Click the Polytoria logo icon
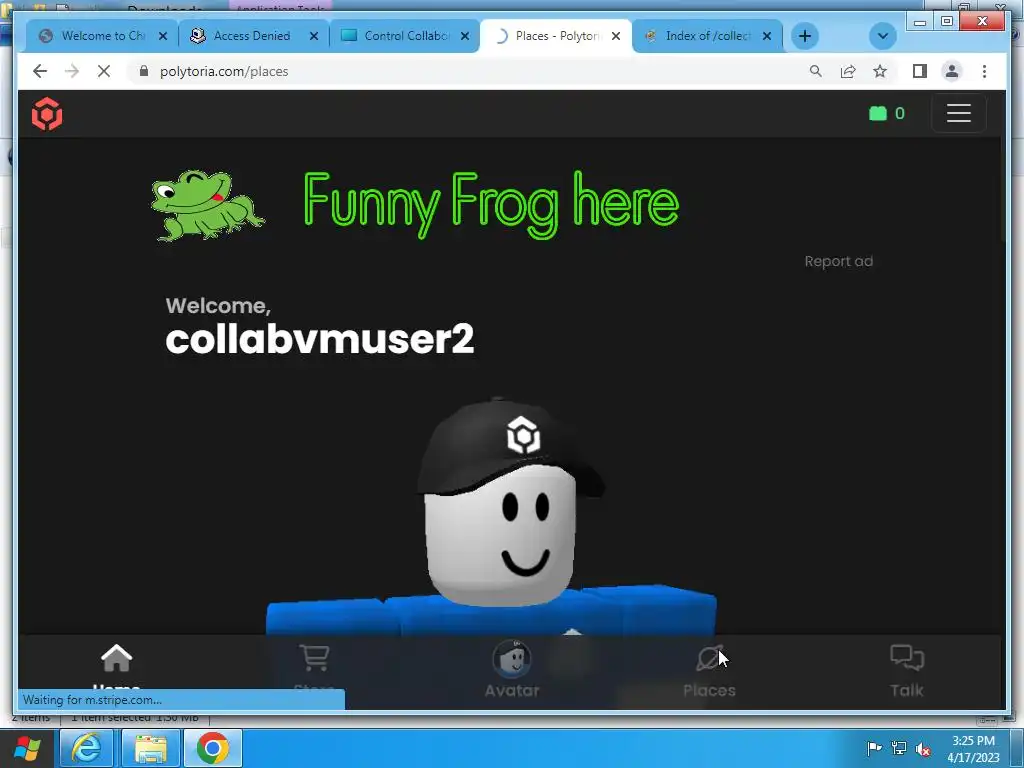Image resolution: width=1024 pixels, height=768 pixels. (x=47, y=114)
